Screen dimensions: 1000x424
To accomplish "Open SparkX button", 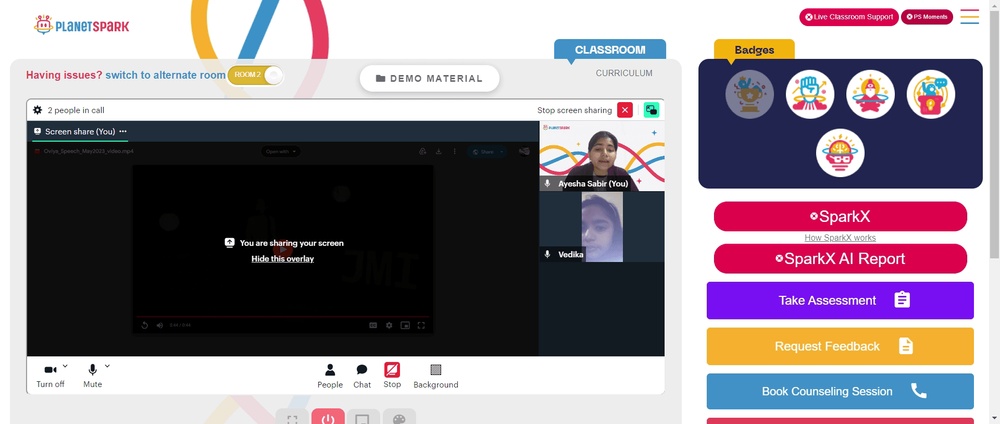I will tap(840, 217).
